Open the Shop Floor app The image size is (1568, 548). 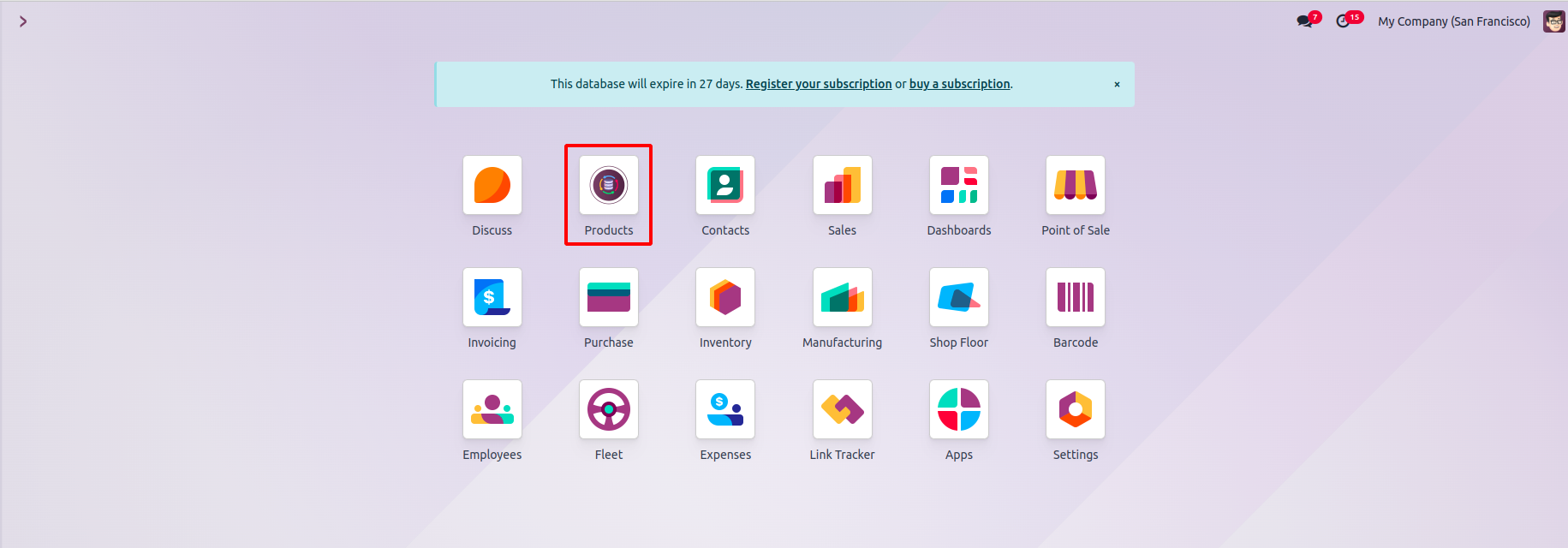pos(959,297)
